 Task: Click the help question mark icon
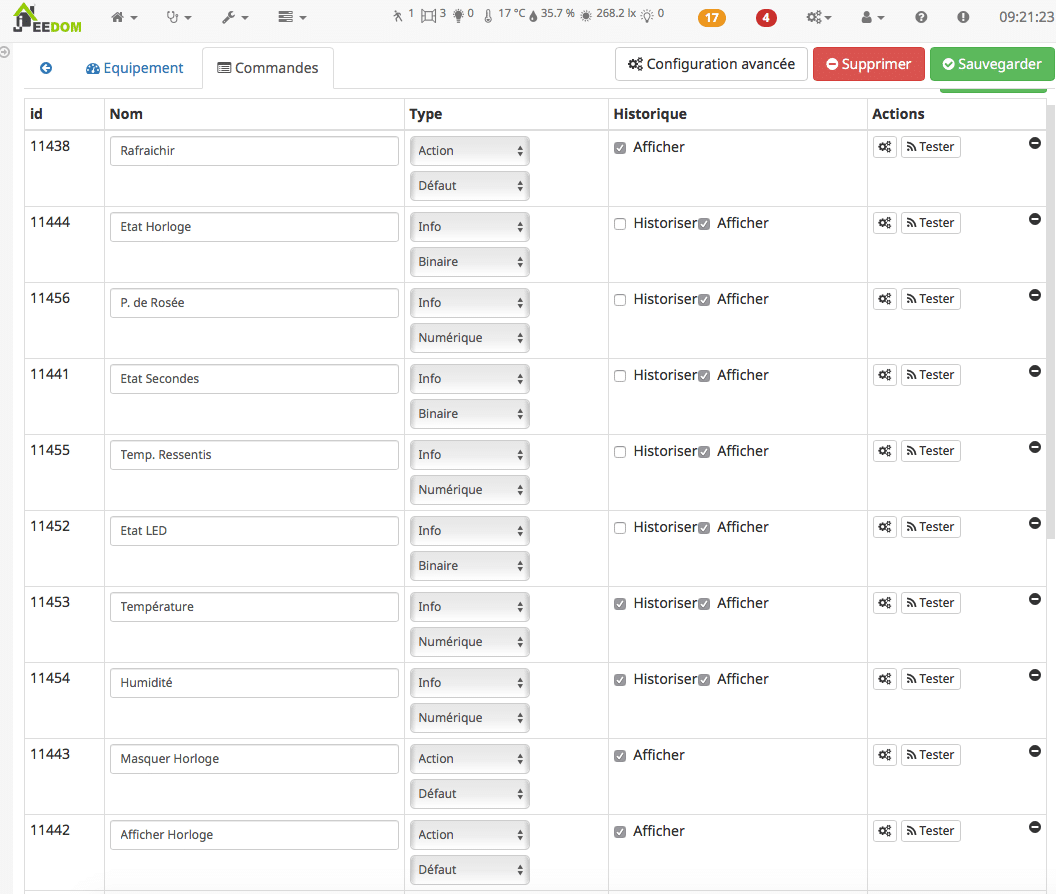click(x=921, y=17)
